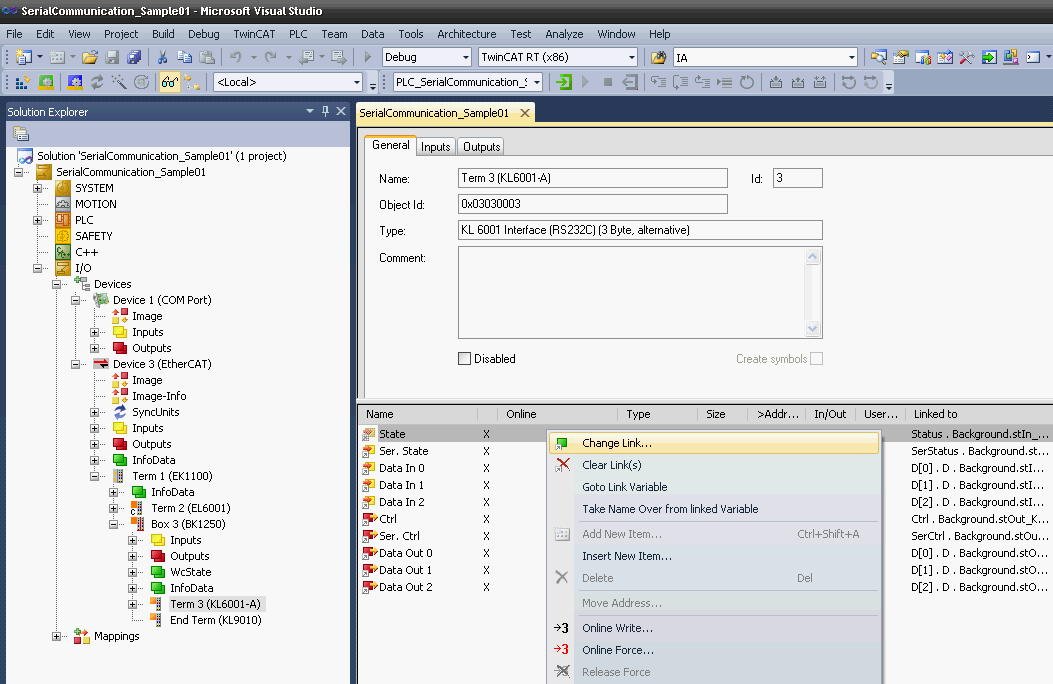Open the TwinCAT menu
Viewport: 1053px width, 684px height.
[254, 34]
